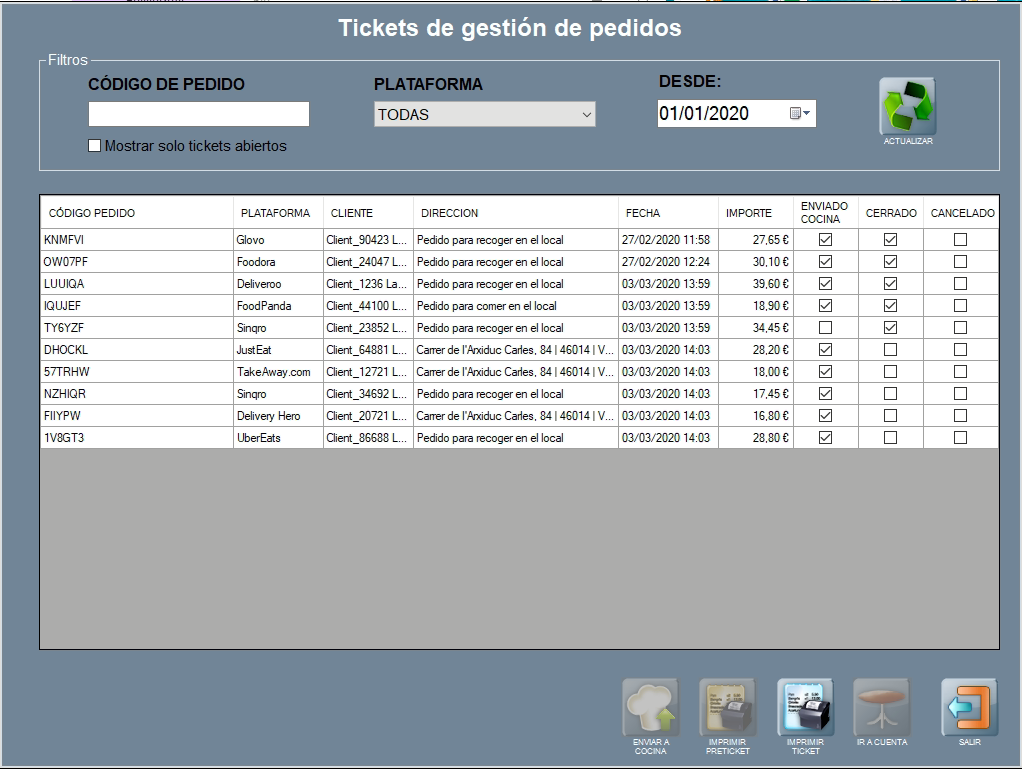The width and height of the screenshot is (1022, 769).
Task: Toggle Enviado Cocina checkbox for order TY6YZF
Action: point(825,328)
